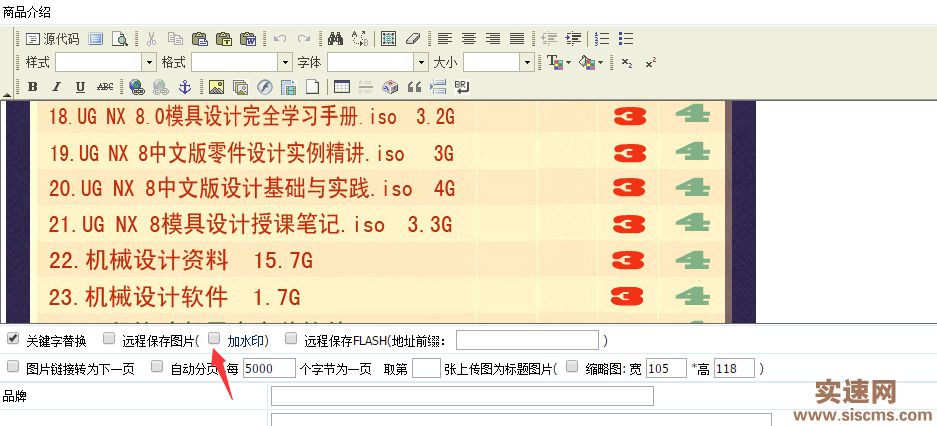Insert a page break icon
The height and width of the screenshot is (426, 937).
click(x=439, y=87)
